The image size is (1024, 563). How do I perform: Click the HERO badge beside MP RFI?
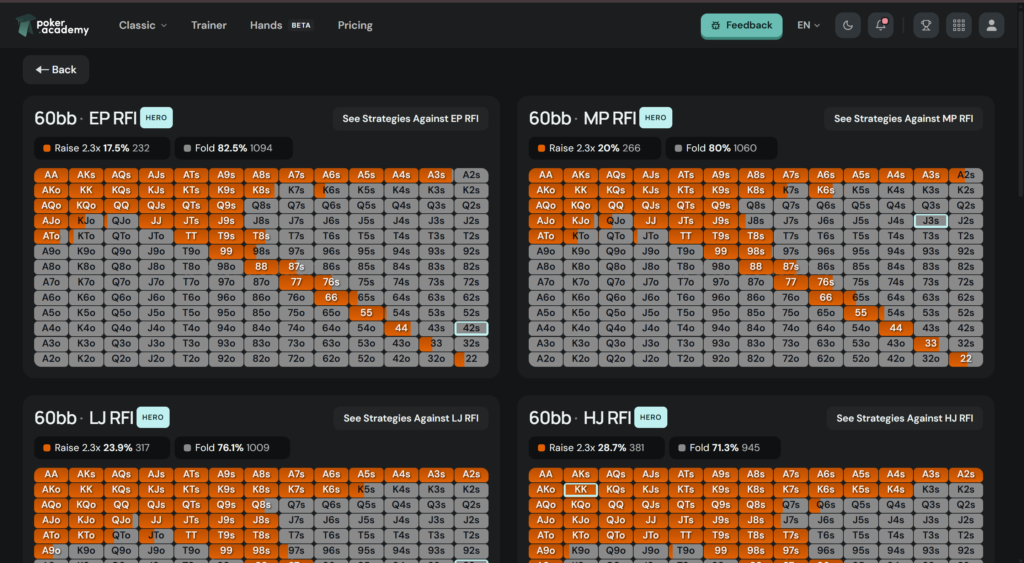coord(655,118)
